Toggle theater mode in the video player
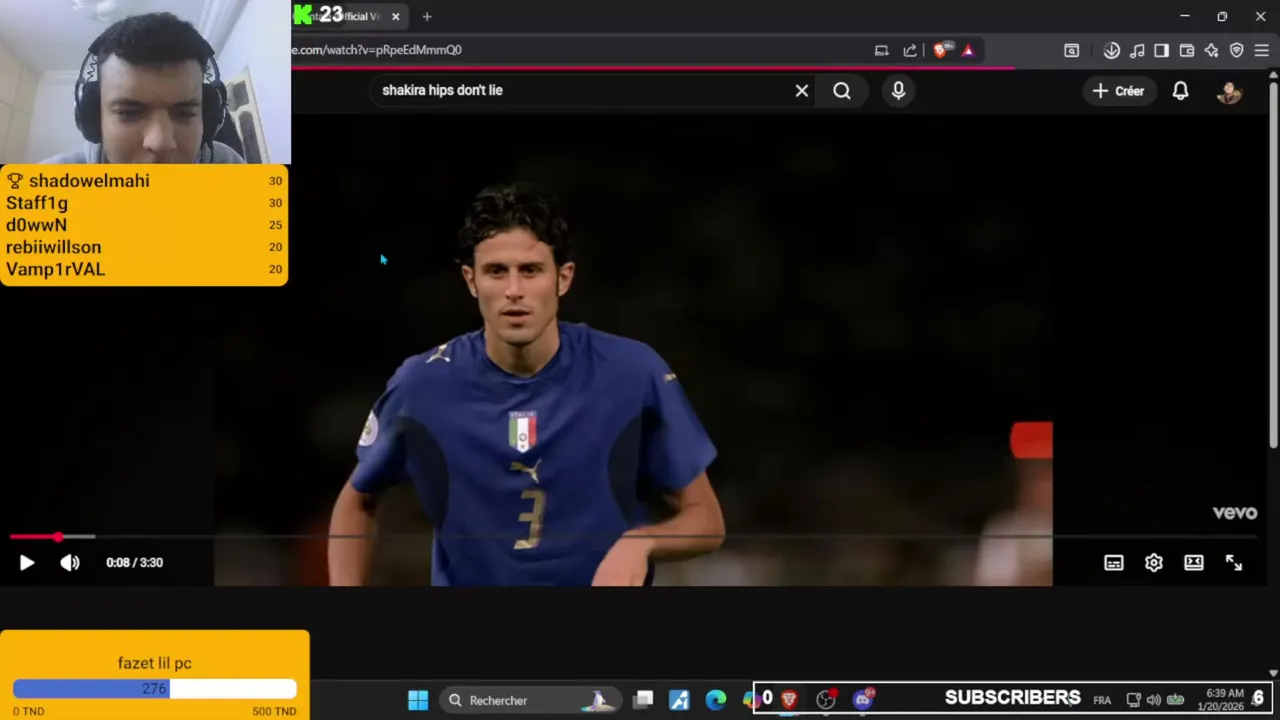Image resolution: width=1280 pixels, height=720 pixels. (x=1194, y=563)
